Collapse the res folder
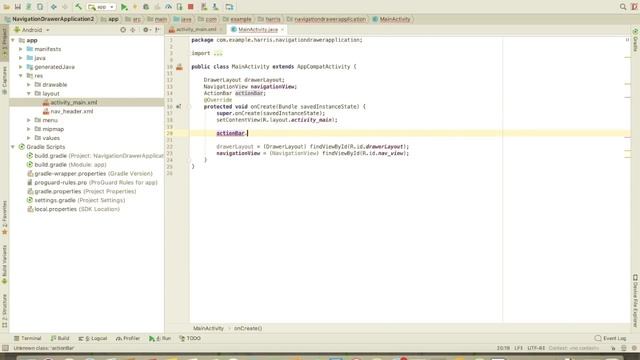The height and width of the screenshot is (360, 640). (x=21, y=76)
